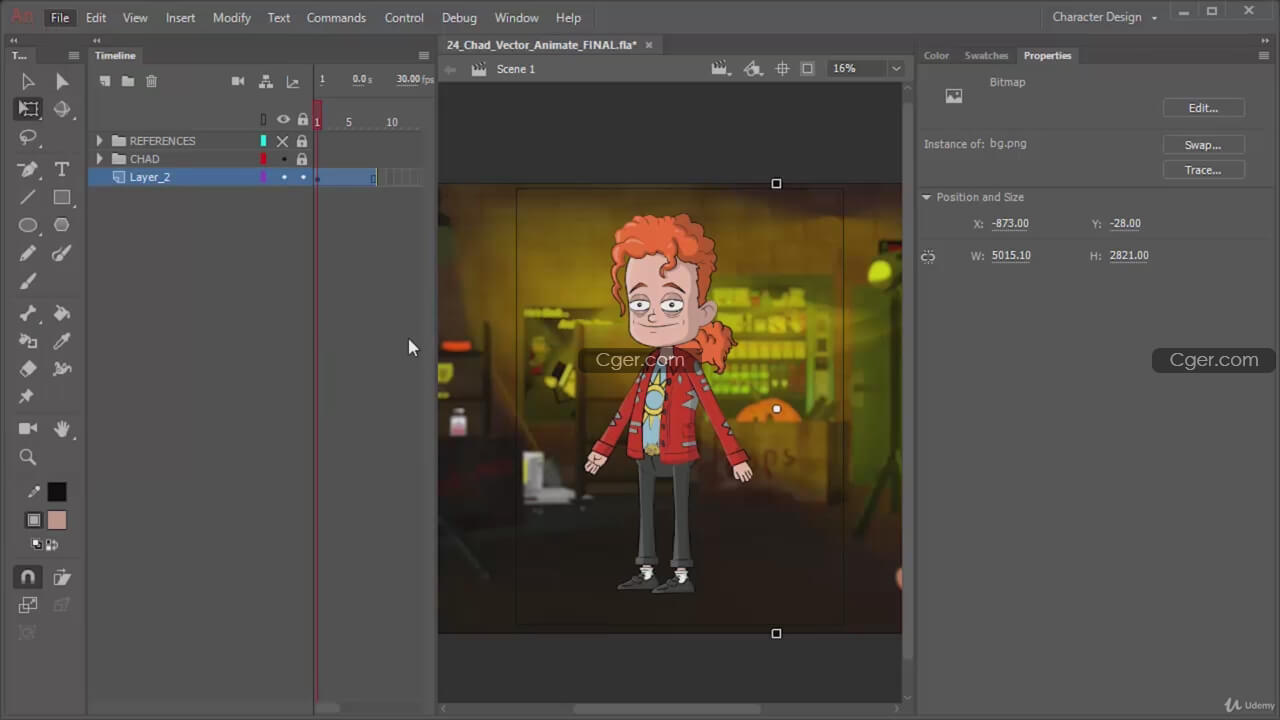Toggle width and height link constraint
The image size is (1280, 720).
[x=928, y=257]
